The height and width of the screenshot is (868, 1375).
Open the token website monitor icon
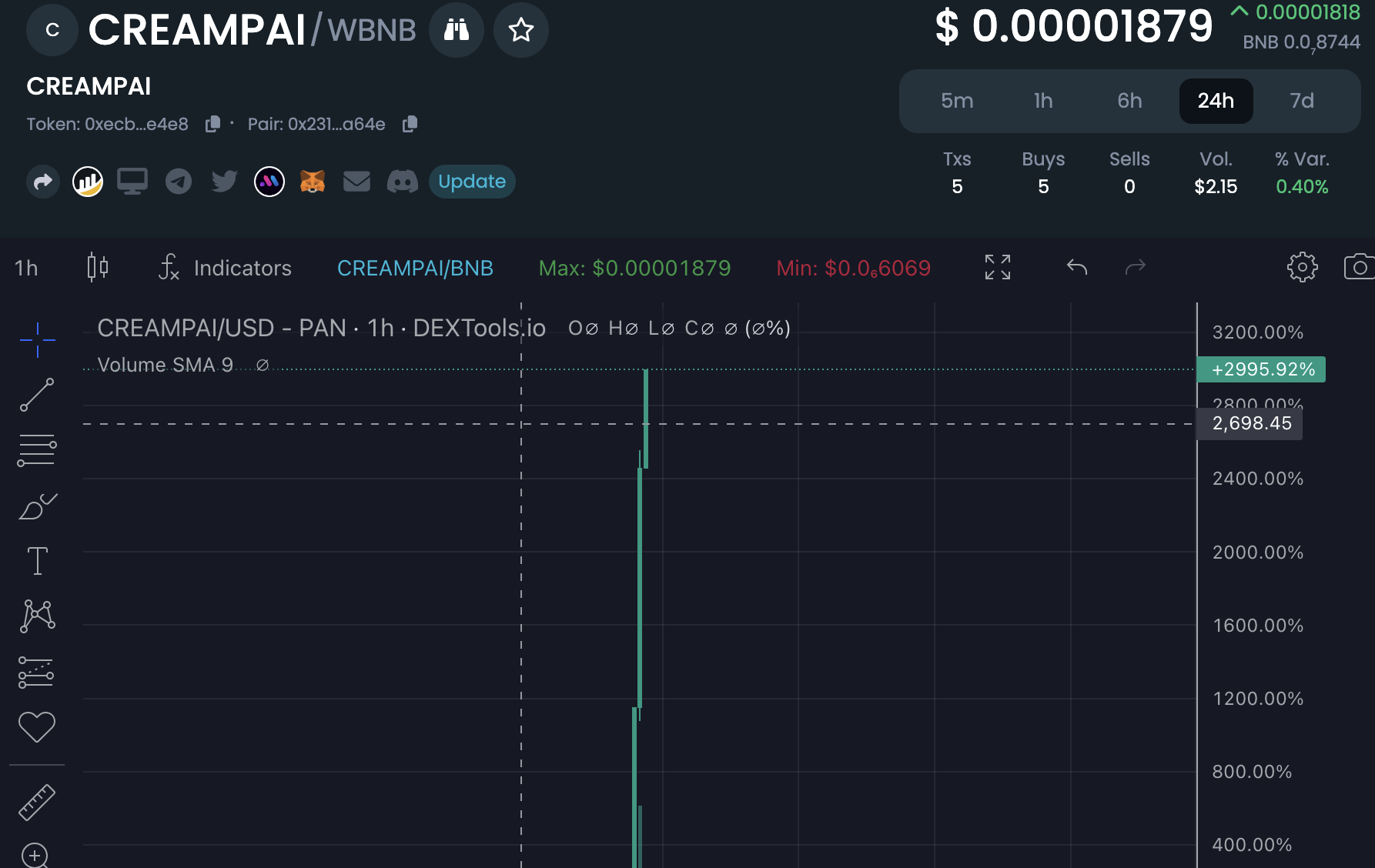[x=132, y=182]
